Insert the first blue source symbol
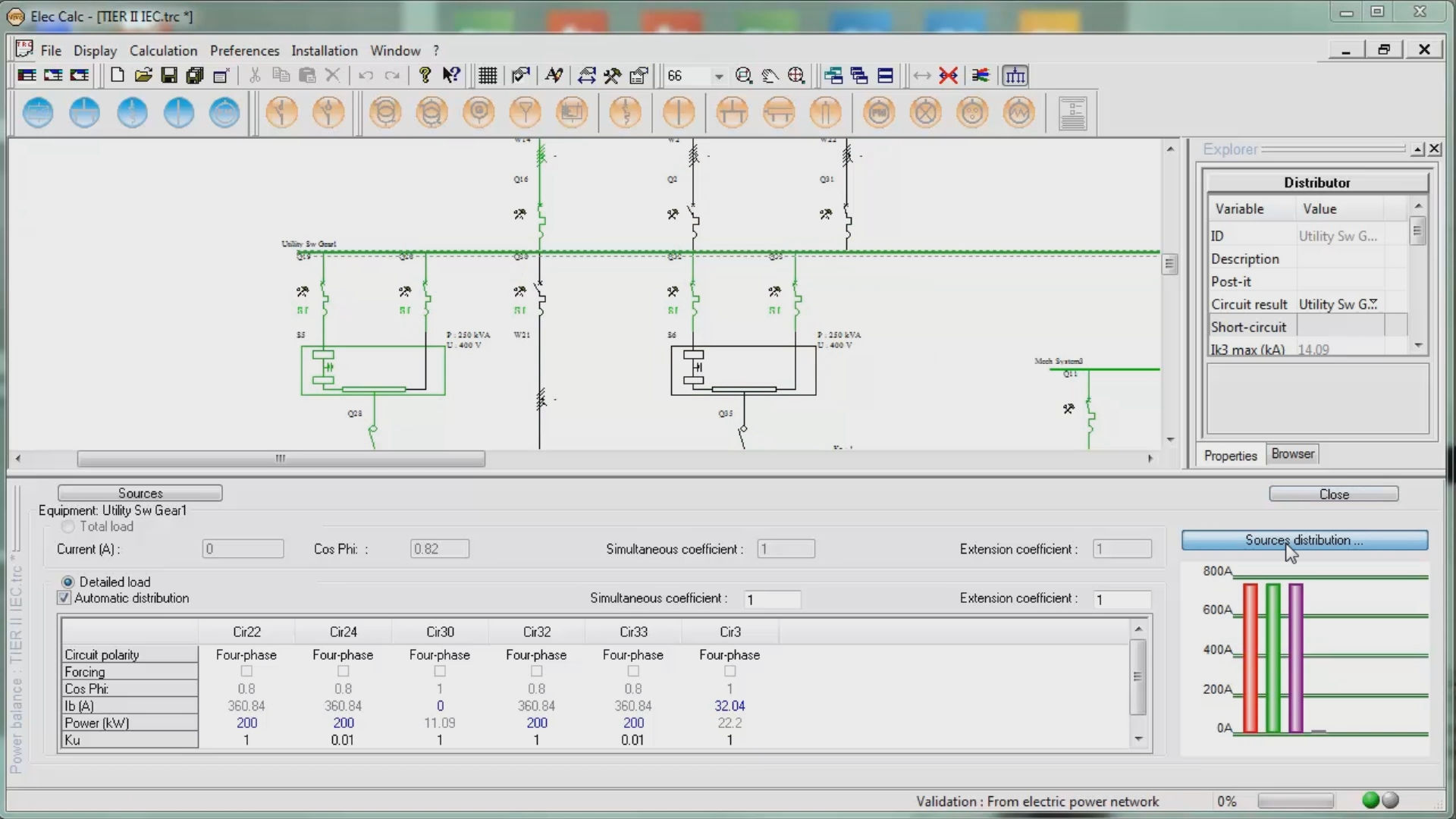Image resolution: width=1456 pixels, height=819 pixels. tap(38, 113)
